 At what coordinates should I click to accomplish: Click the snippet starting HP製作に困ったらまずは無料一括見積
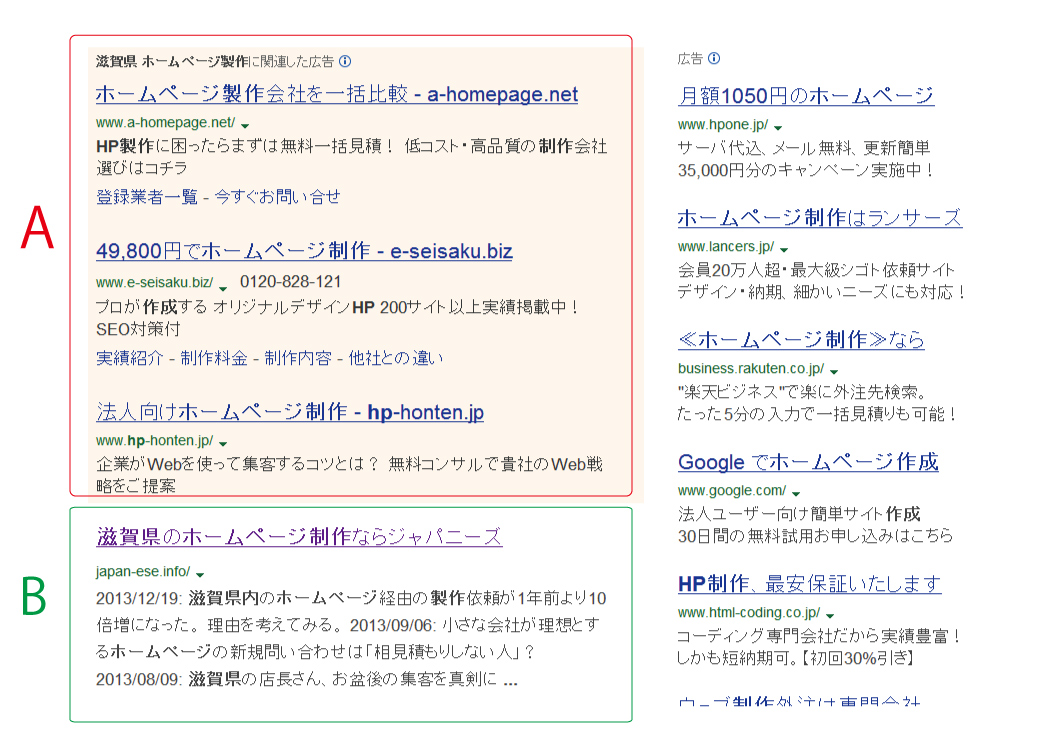pyautogui.click(x=352, y=157)
